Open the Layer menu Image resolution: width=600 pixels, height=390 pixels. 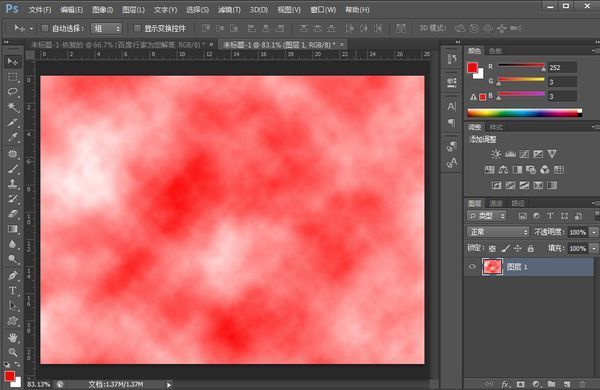[x=133, y=10]
